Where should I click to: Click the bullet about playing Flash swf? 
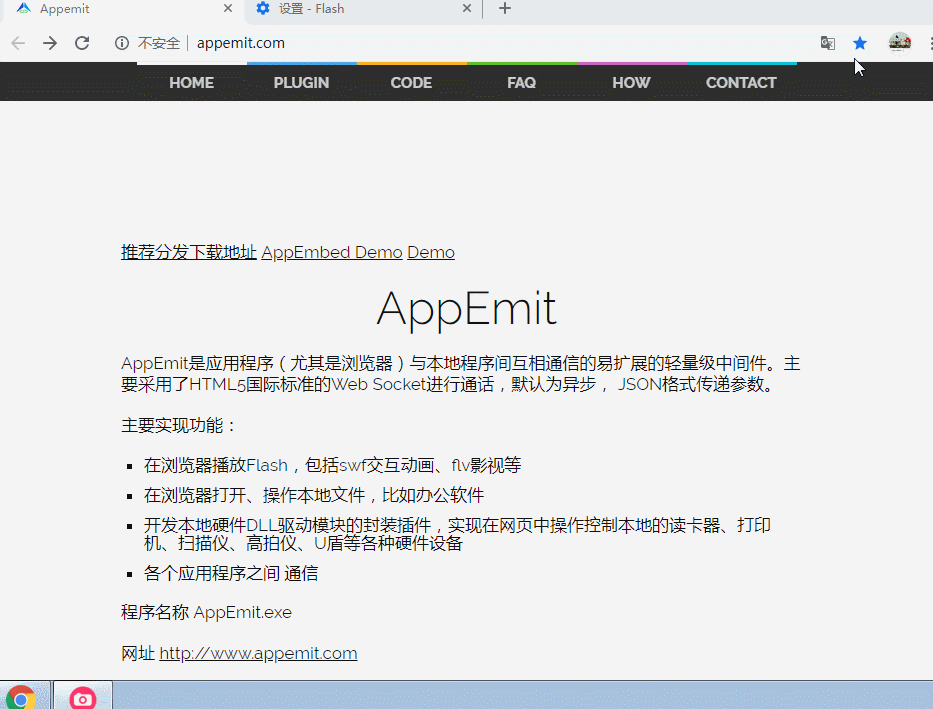(x=332, y=465)
